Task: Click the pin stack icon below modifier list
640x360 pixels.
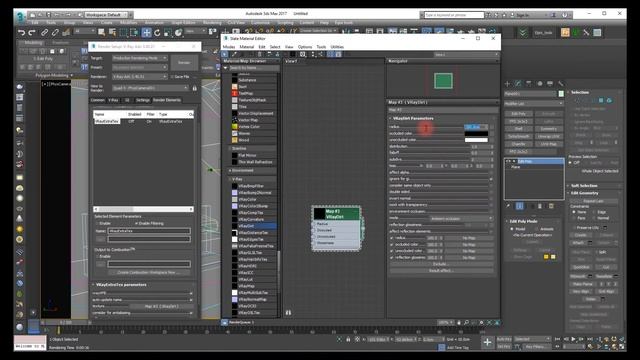Action: (508, 206)
